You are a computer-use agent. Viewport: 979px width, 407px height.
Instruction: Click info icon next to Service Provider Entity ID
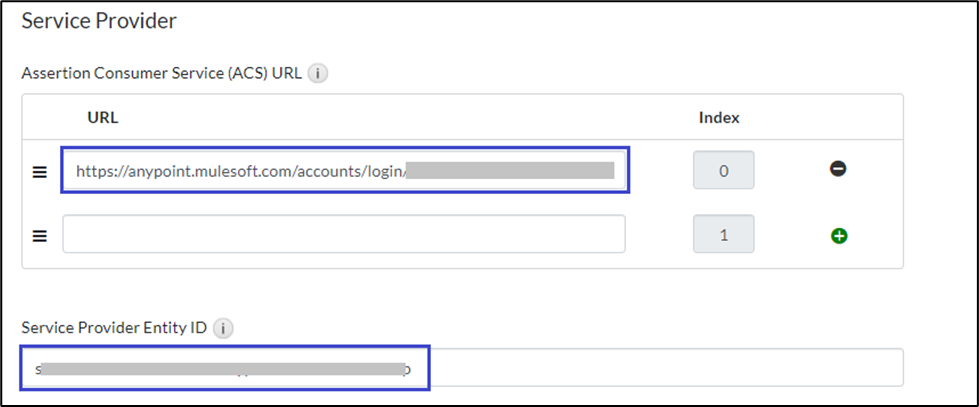click(224, 327)
